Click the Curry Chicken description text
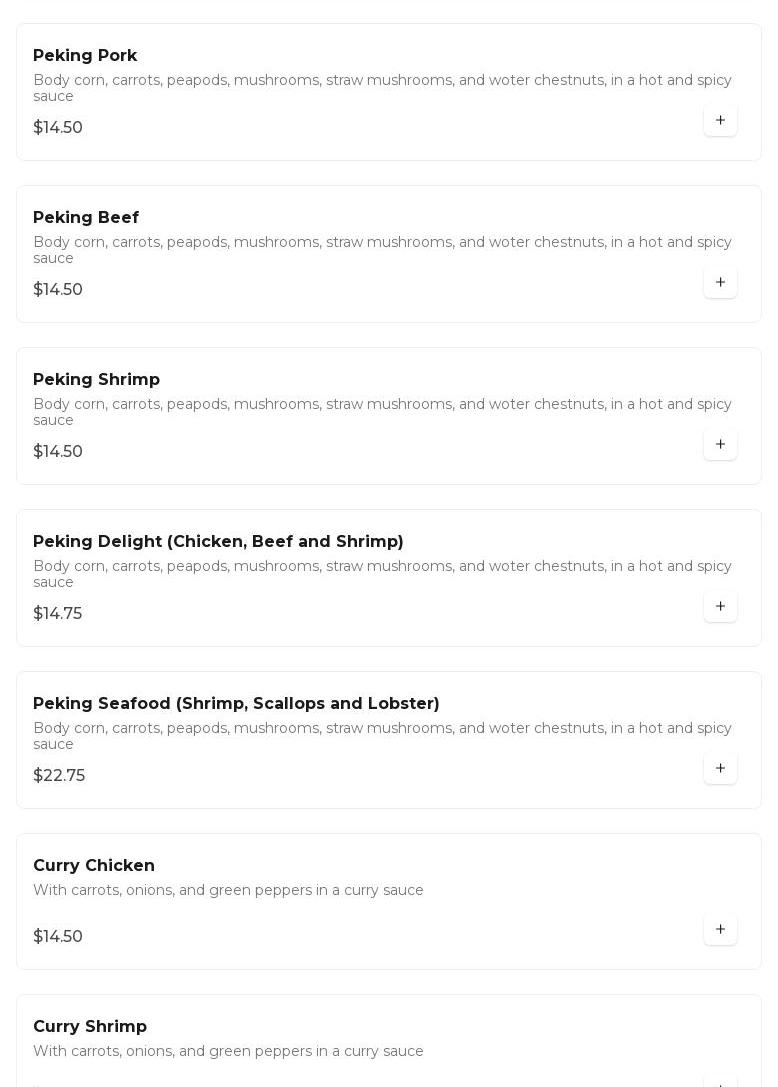The width and height of the screenshot is (778, 1087). coord(228,890)
